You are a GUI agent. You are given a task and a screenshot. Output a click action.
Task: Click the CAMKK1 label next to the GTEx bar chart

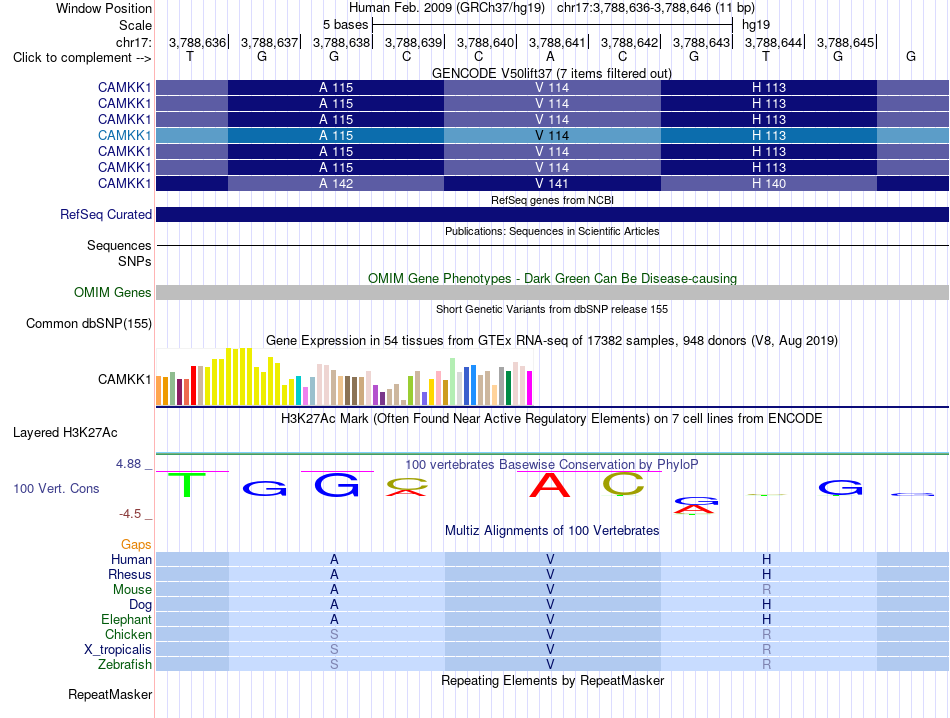point(124,379)
